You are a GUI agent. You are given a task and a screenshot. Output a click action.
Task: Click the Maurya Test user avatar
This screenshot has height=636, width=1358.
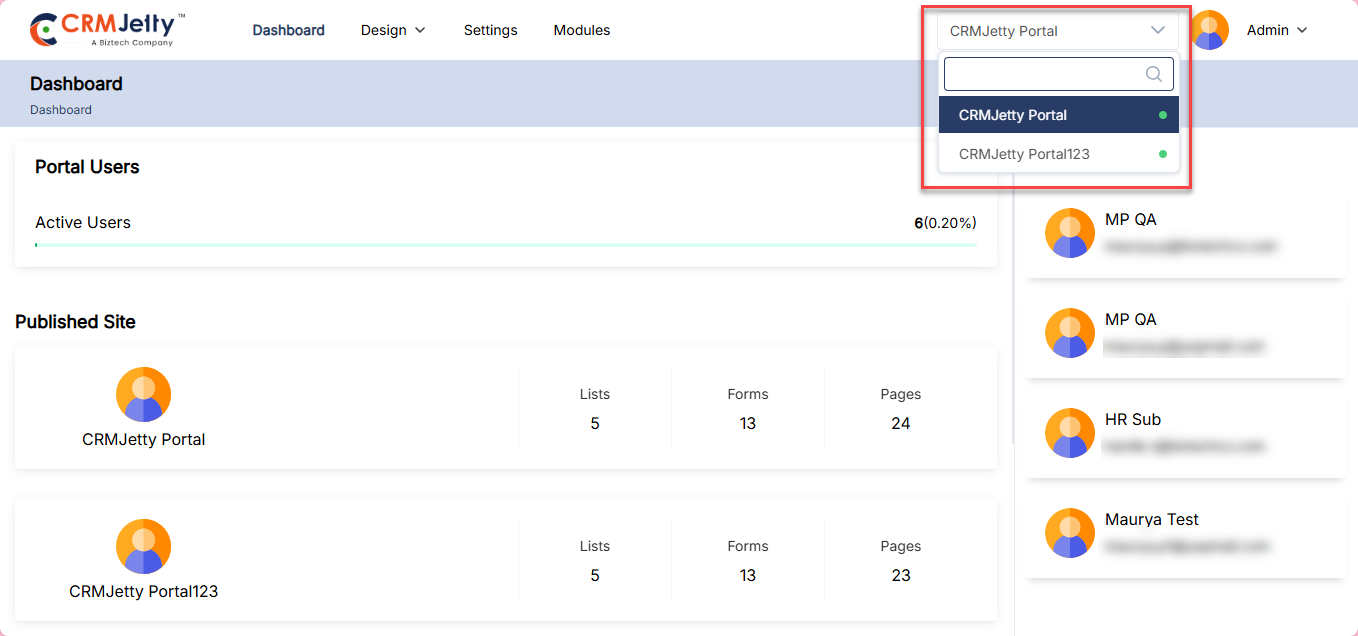click(1069, 533)
